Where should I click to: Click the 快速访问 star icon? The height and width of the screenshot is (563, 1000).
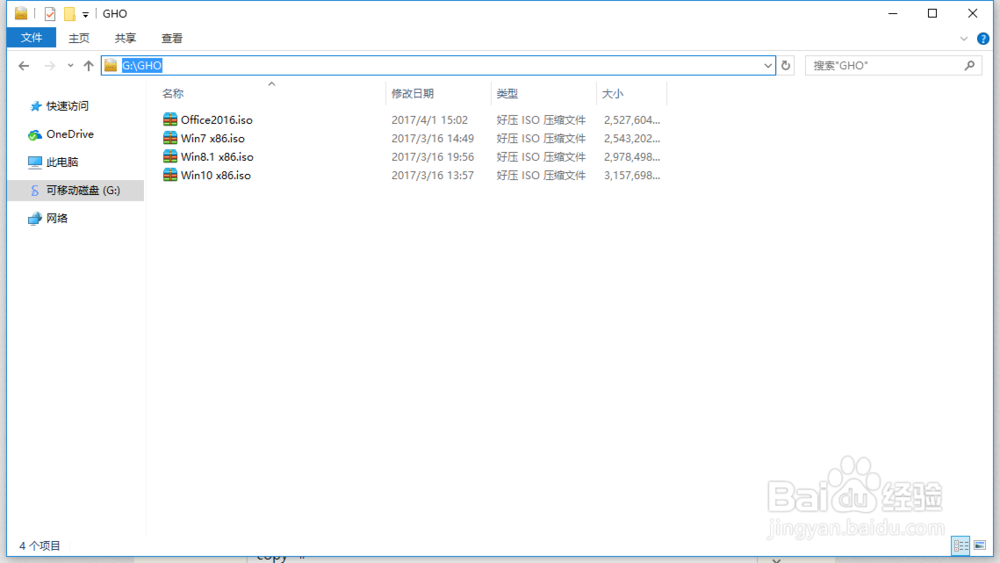click(x=35, y=106)
